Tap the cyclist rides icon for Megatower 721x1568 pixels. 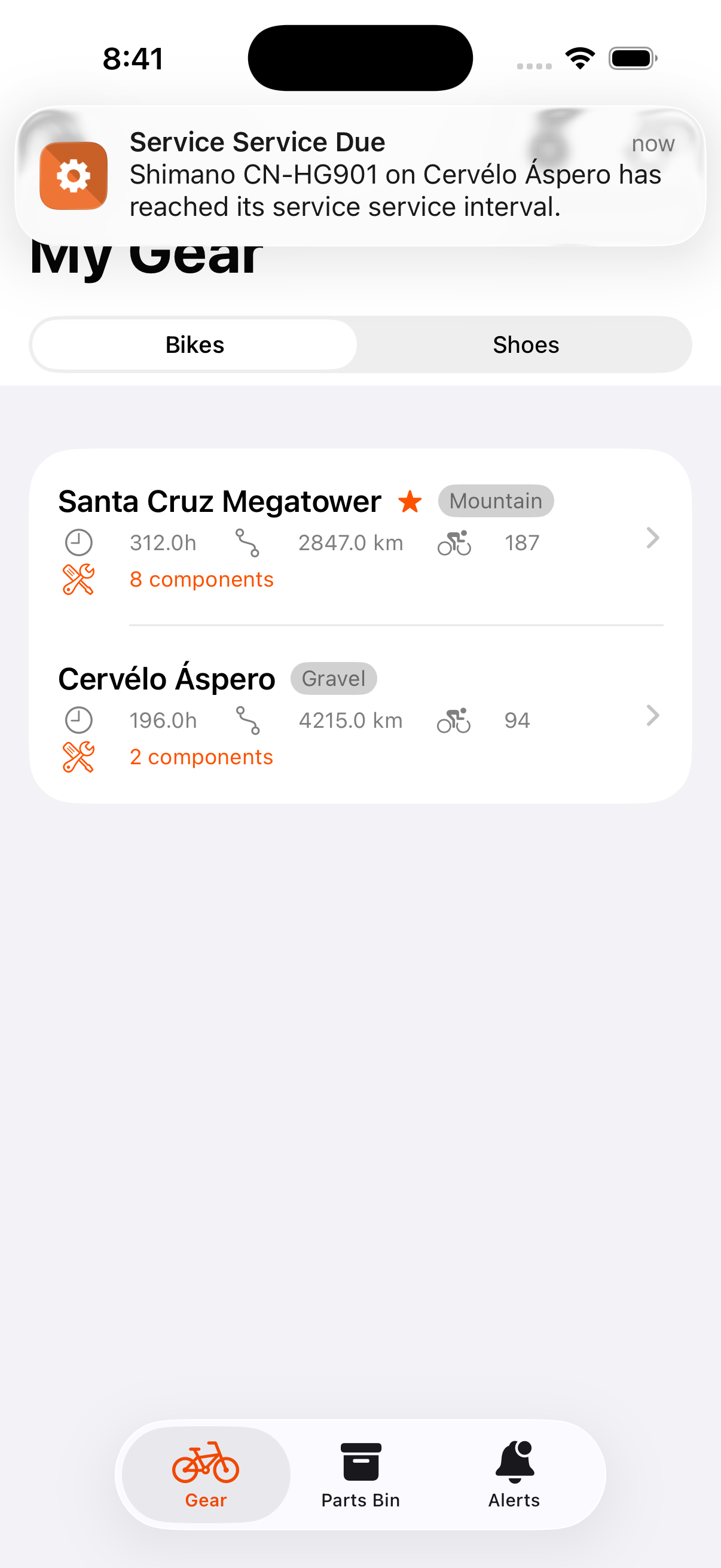454,543
